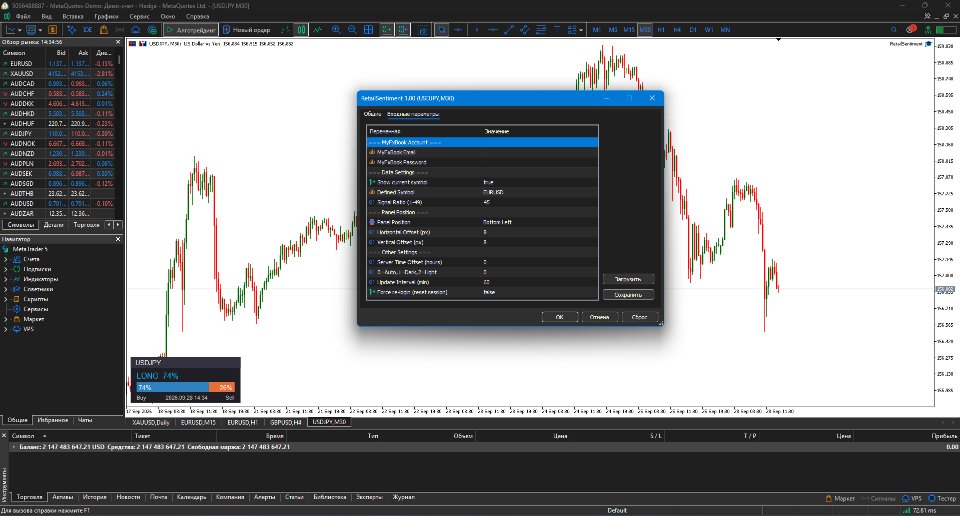Select the M1 timeframe

coord(596,29)
